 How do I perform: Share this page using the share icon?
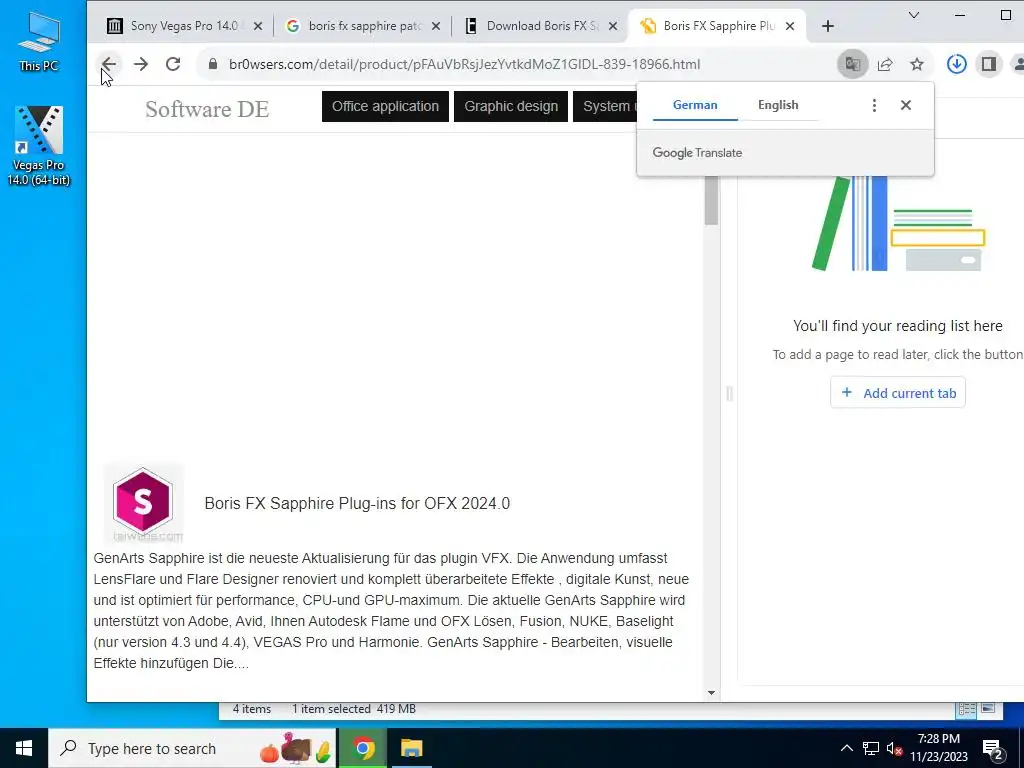[885, 64]
